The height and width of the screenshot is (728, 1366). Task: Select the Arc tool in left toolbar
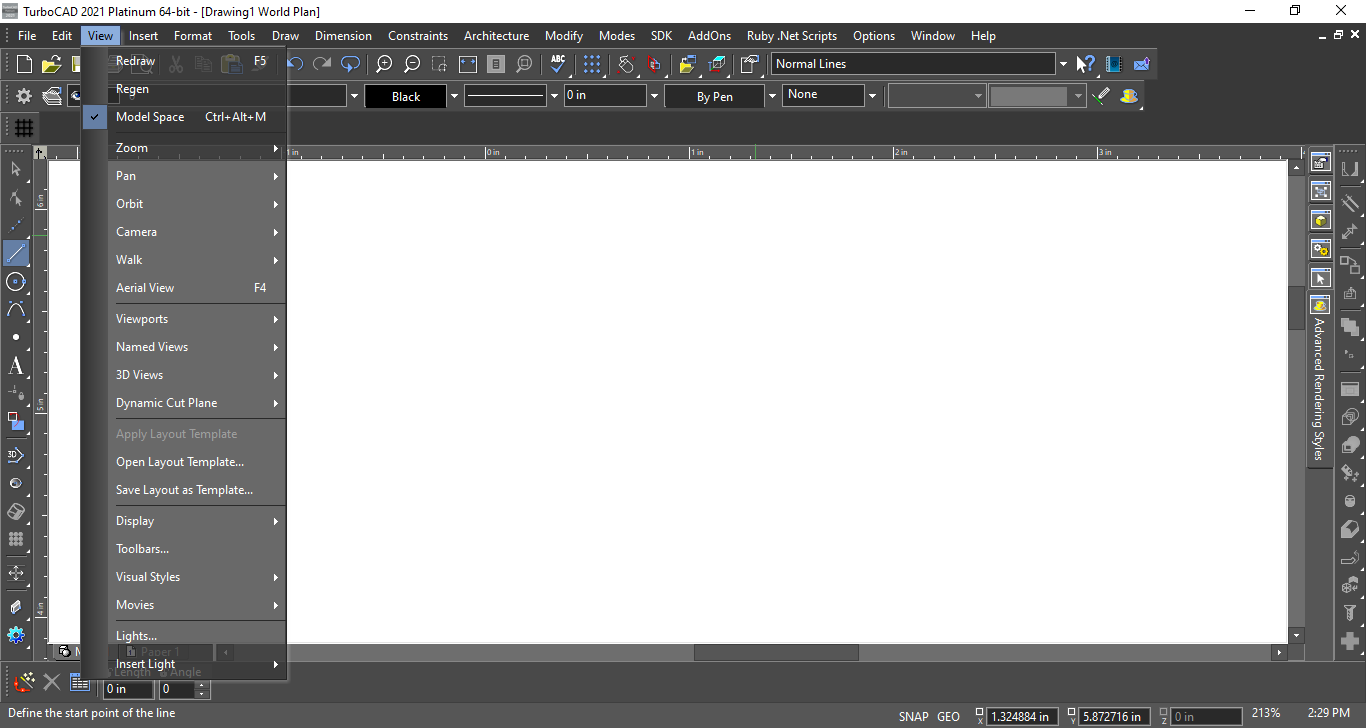pyautogui.click(x=16, y=309)
